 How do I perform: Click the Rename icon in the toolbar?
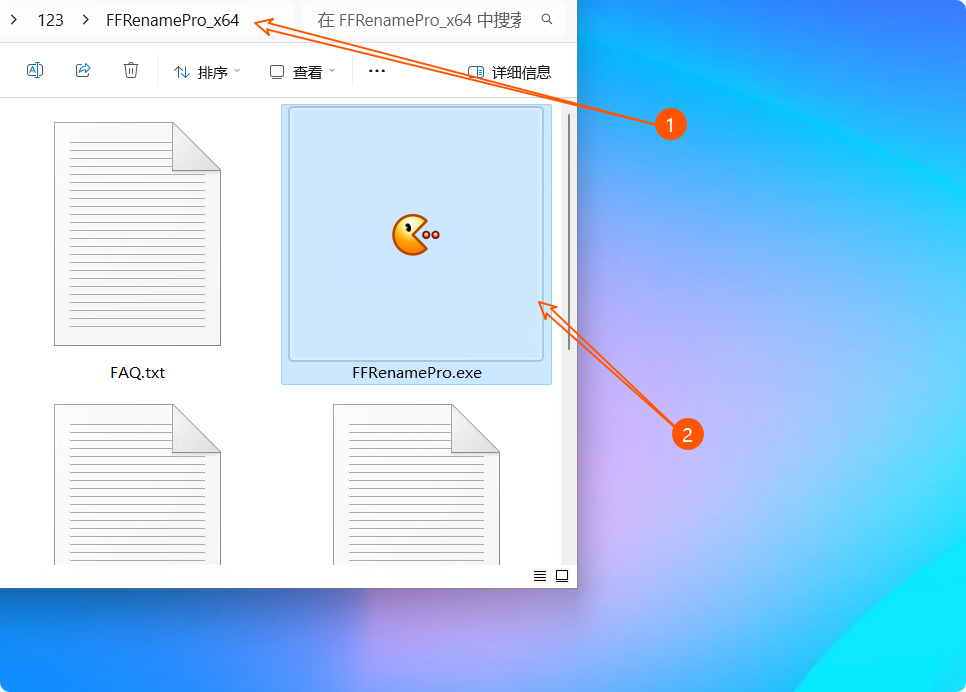[x=34, y=70]
